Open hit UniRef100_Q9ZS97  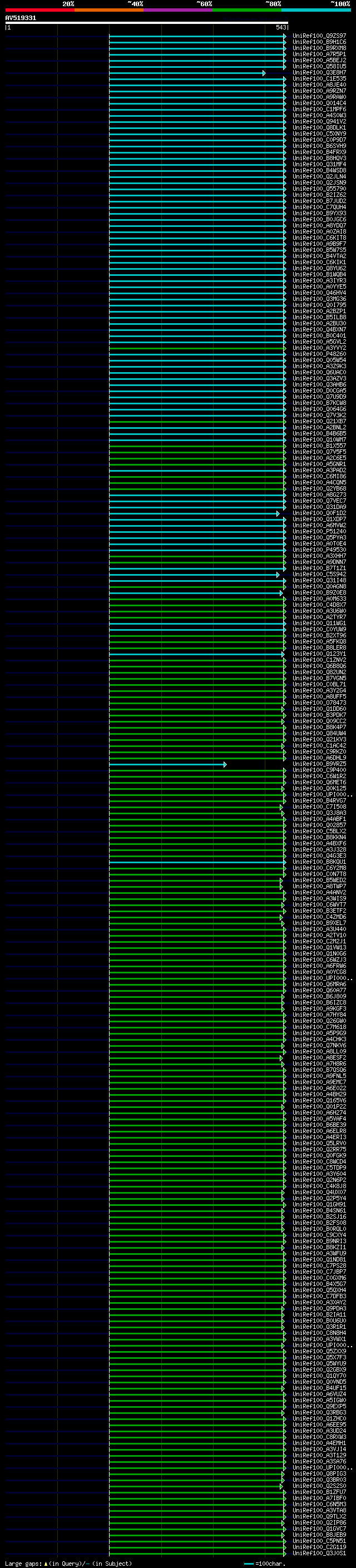(x=319, y=37)
